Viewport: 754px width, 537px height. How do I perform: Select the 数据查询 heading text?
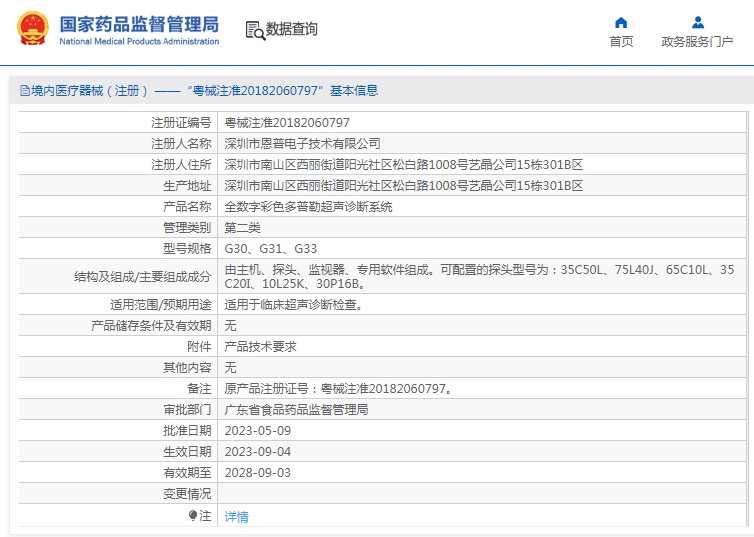pos(292,29)
